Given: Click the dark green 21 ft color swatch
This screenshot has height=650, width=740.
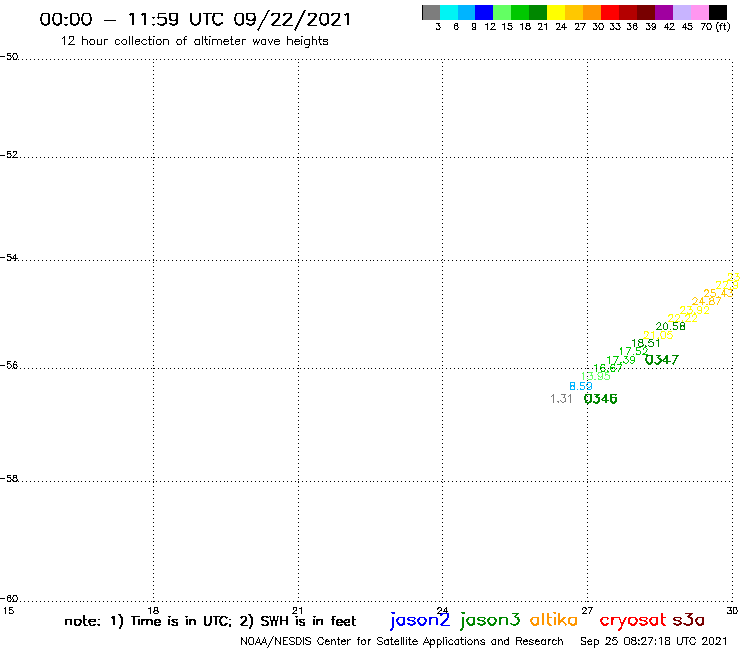Looking at the screenshot, I should click(538, 12).
